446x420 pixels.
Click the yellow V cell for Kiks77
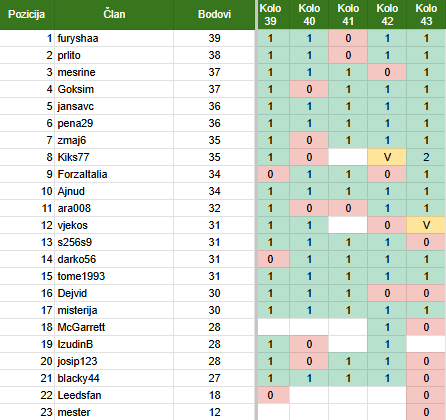click(387, 157)
